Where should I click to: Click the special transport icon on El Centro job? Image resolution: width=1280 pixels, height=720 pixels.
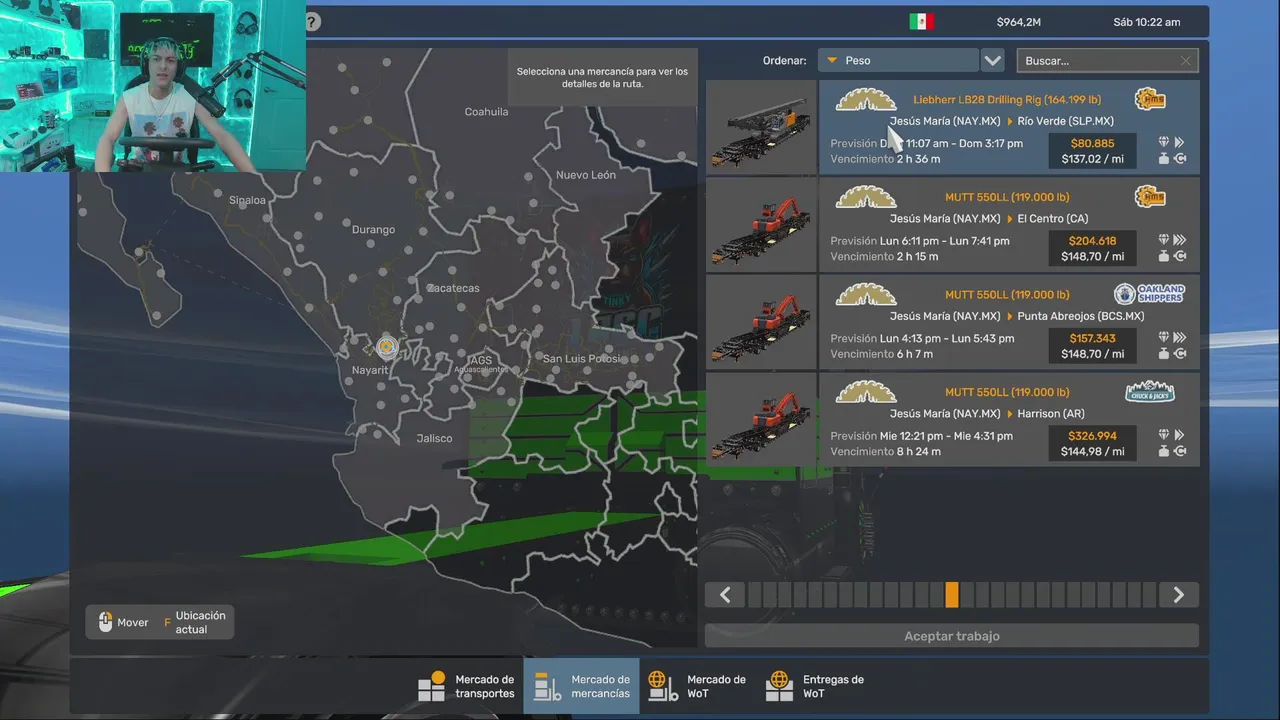pos(1180,256)
